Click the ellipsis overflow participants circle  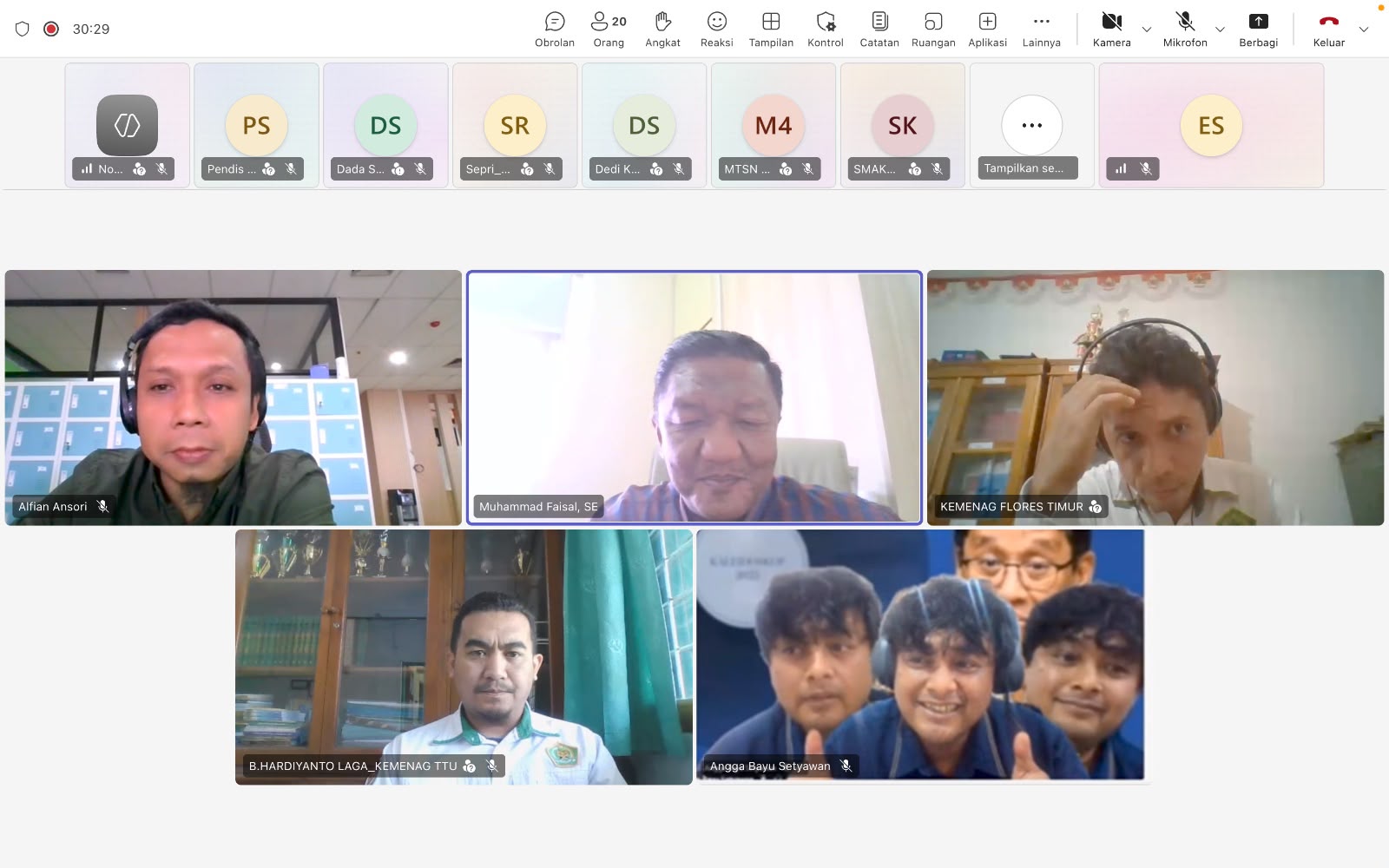1032,125
